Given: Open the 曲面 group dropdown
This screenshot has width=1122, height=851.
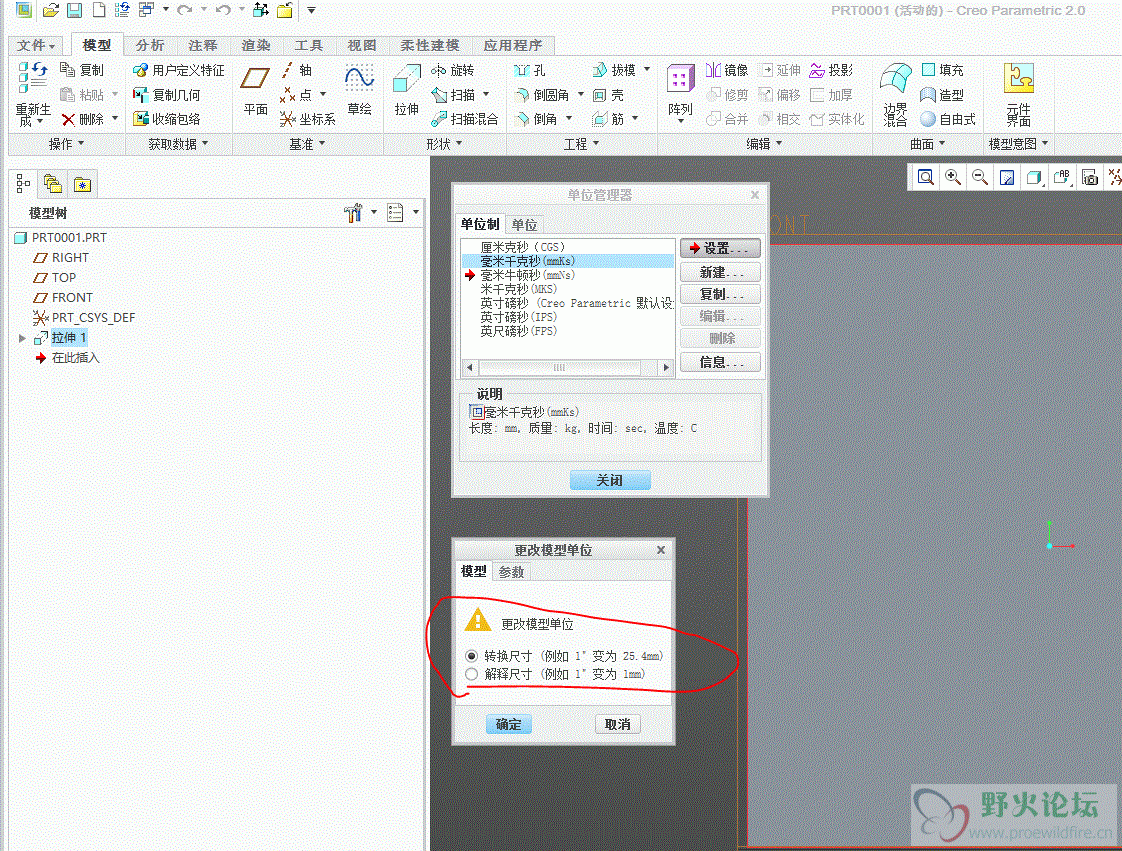Looking at the screenshot, I should (928, 144).
